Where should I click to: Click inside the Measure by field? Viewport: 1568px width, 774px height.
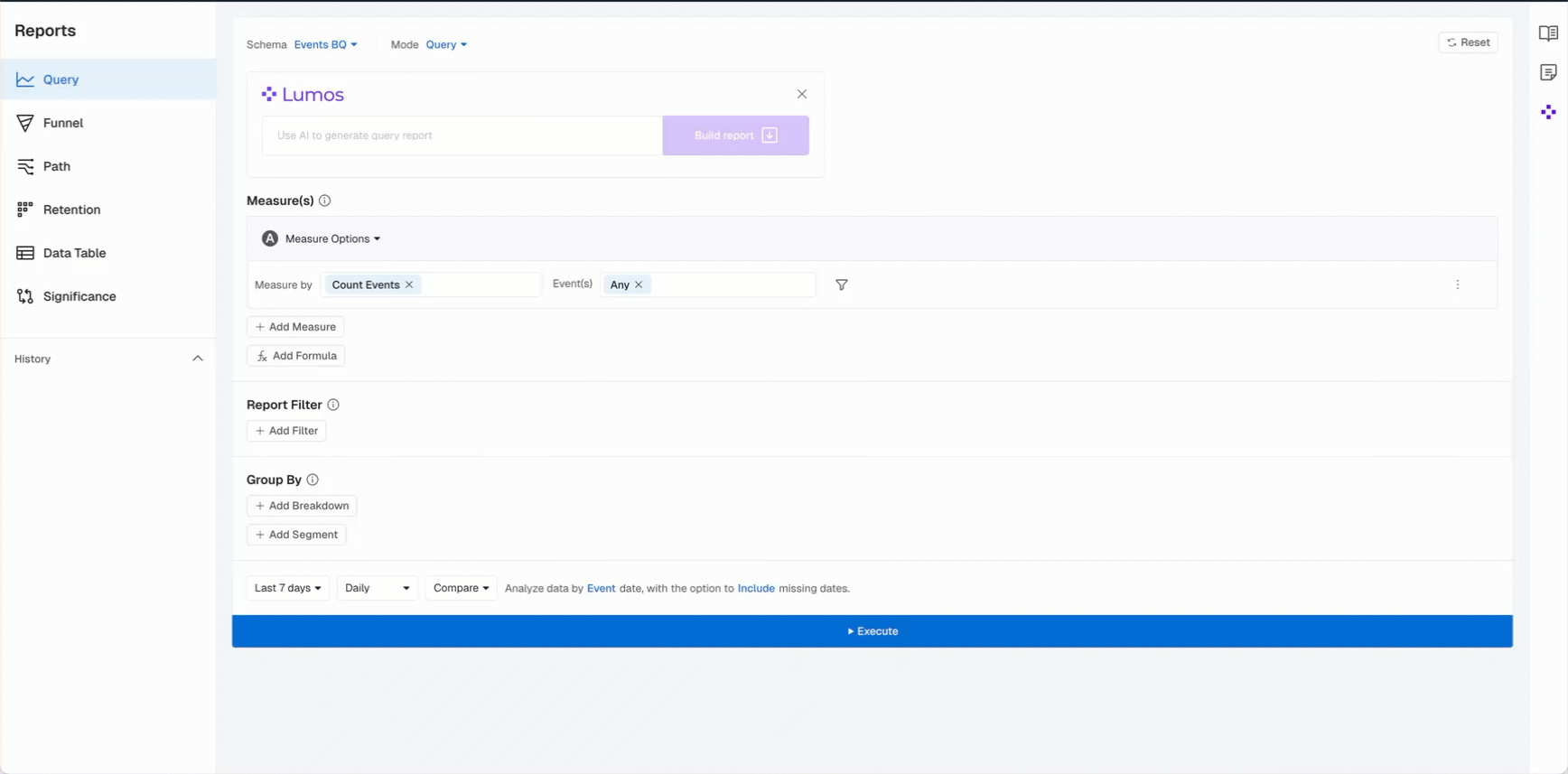pos(431,284)
